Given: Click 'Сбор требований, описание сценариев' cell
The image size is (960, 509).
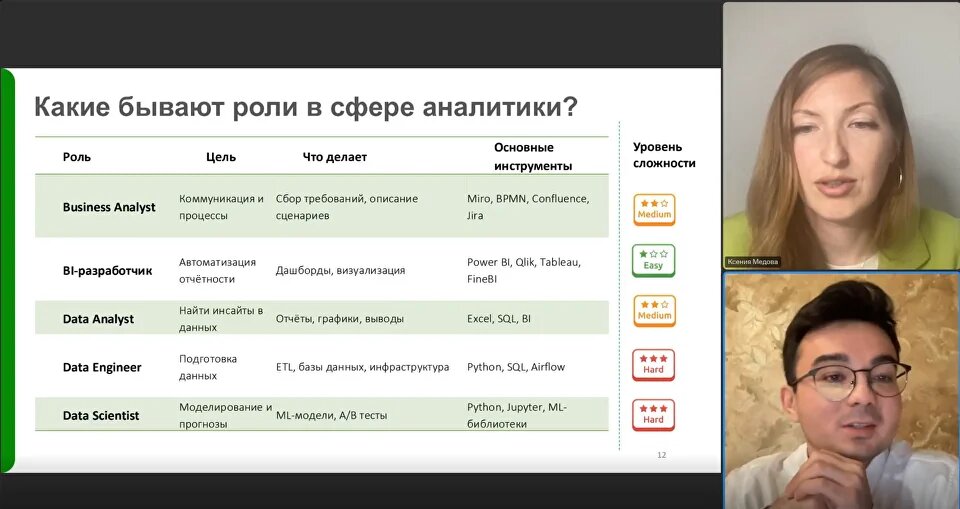Looking at the screenshot, I should click(347, 207).
